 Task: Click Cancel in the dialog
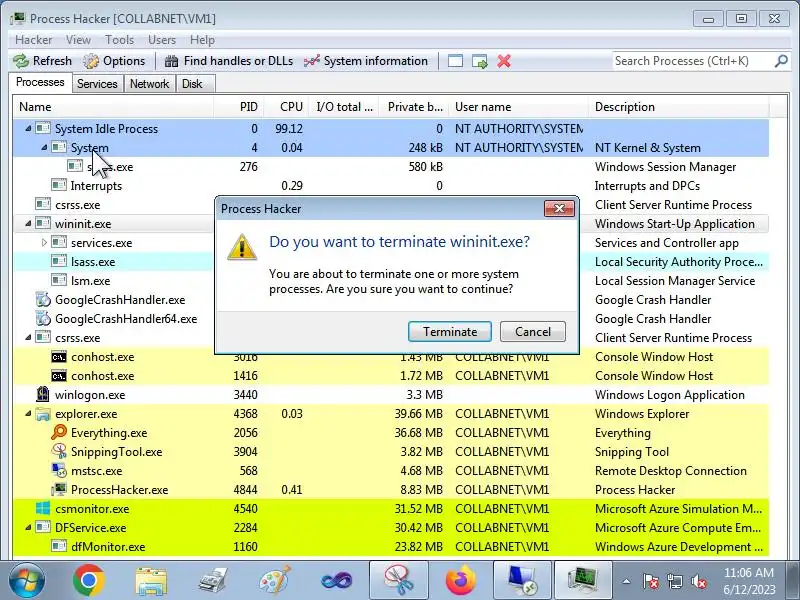tap(533, 332)
